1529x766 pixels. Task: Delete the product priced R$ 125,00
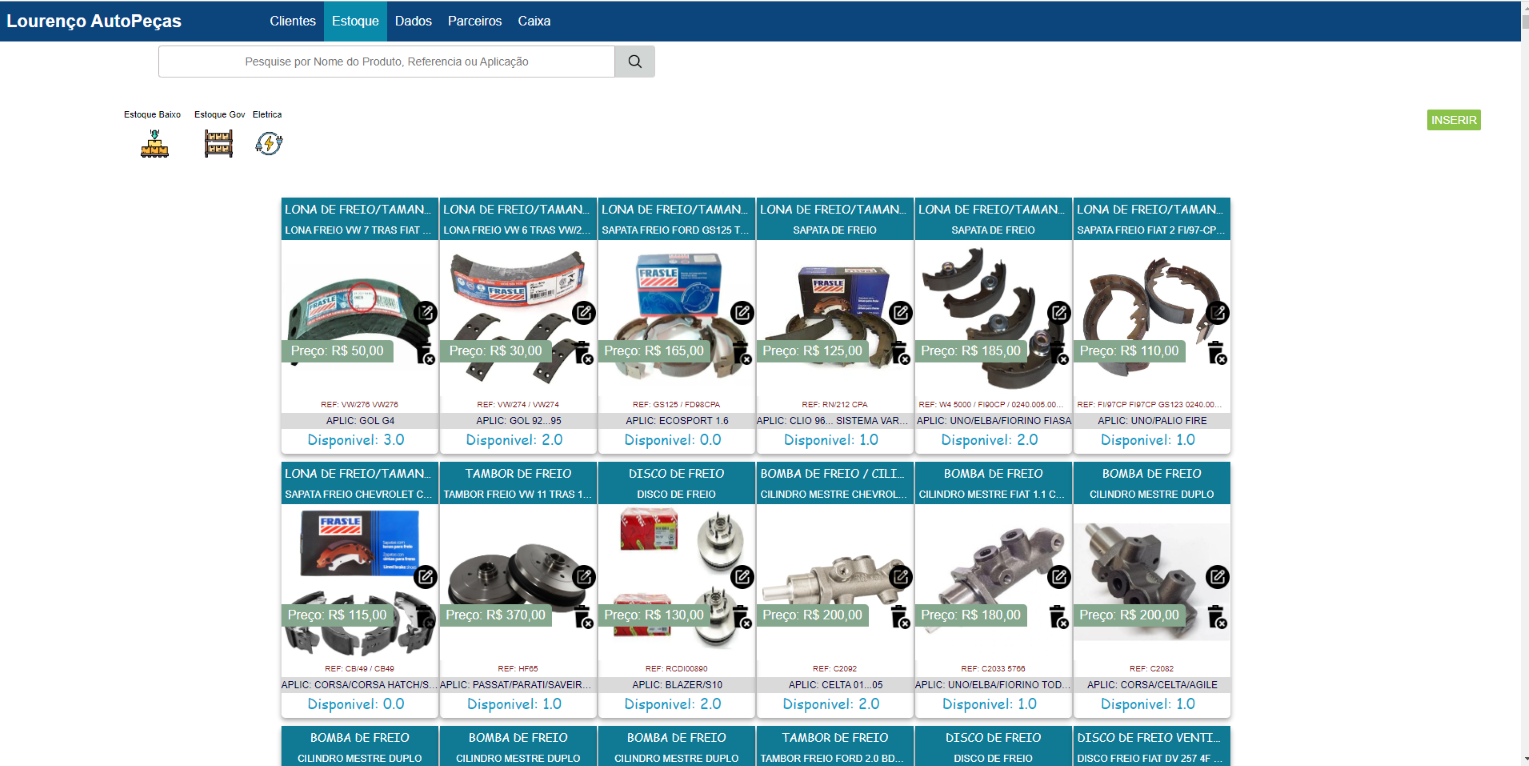(900, 352)
